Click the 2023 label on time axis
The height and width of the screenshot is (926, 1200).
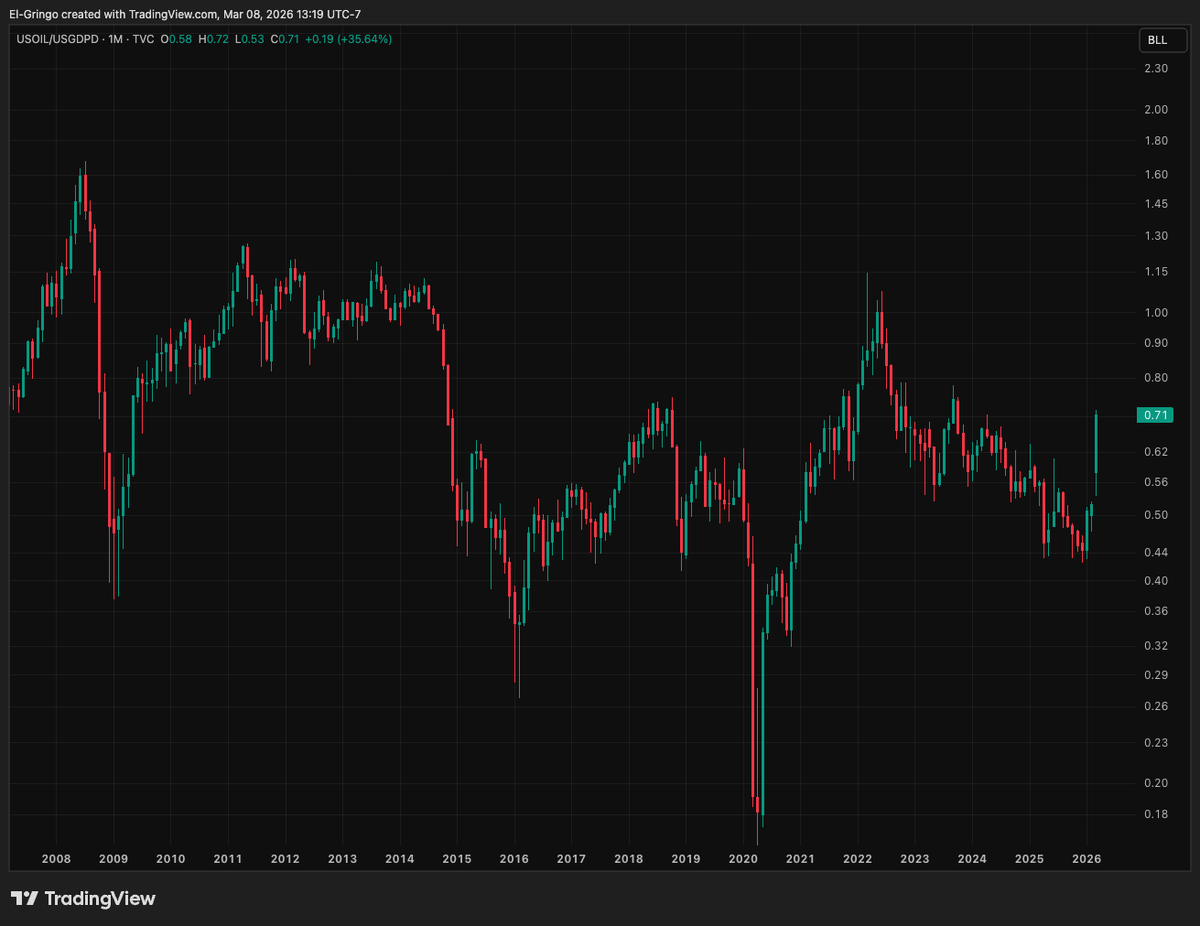[x=915, y=859]
